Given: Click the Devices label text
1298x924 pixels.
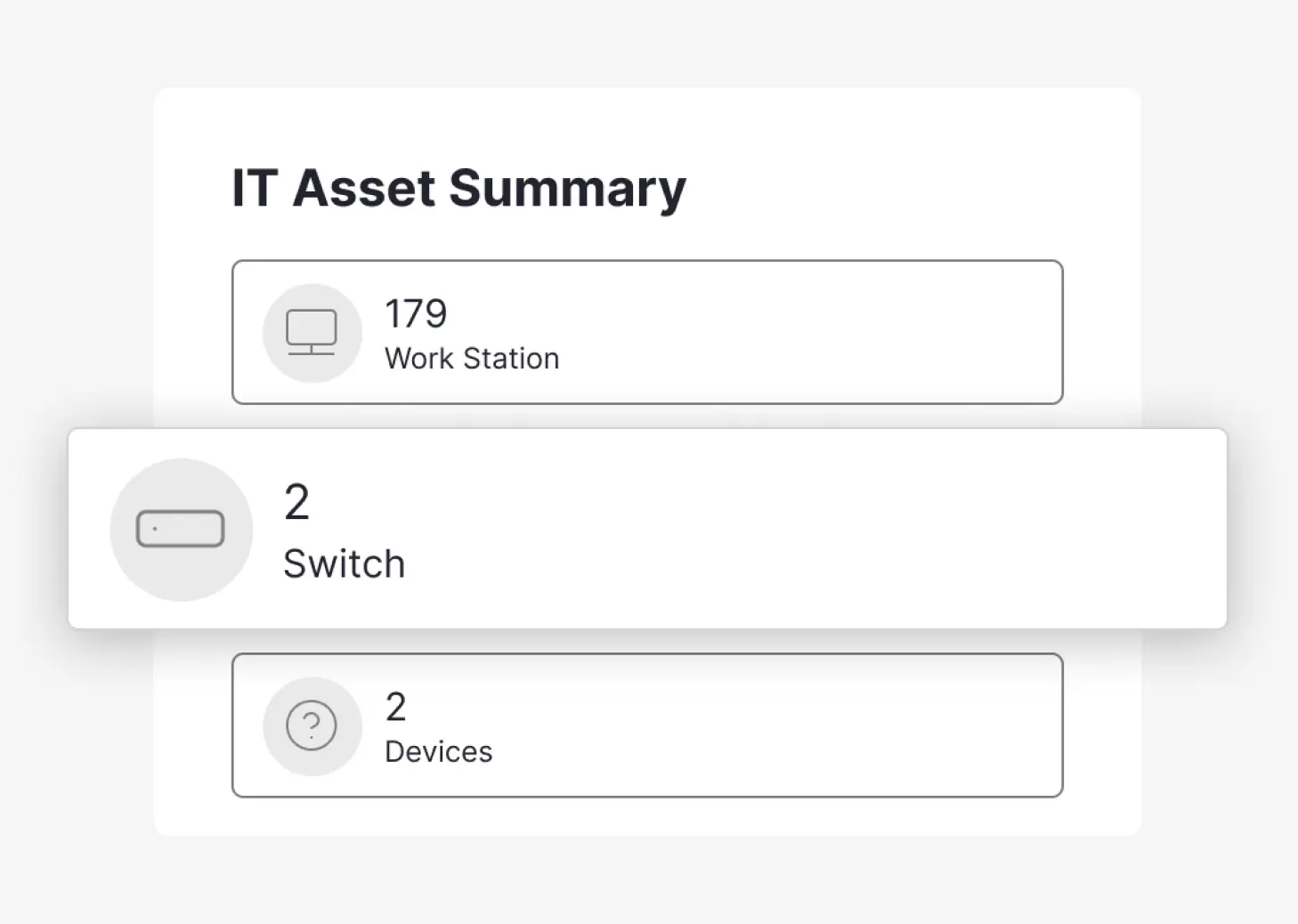Looking at the screenshot, I should 438,751.
